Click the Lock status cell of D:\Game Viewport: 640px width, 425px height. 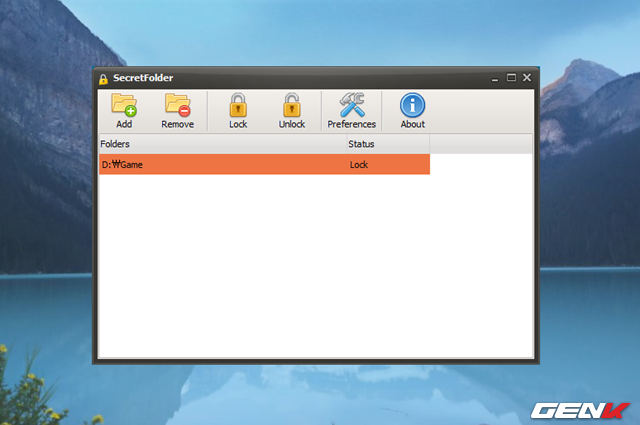(x=360, y=164)
